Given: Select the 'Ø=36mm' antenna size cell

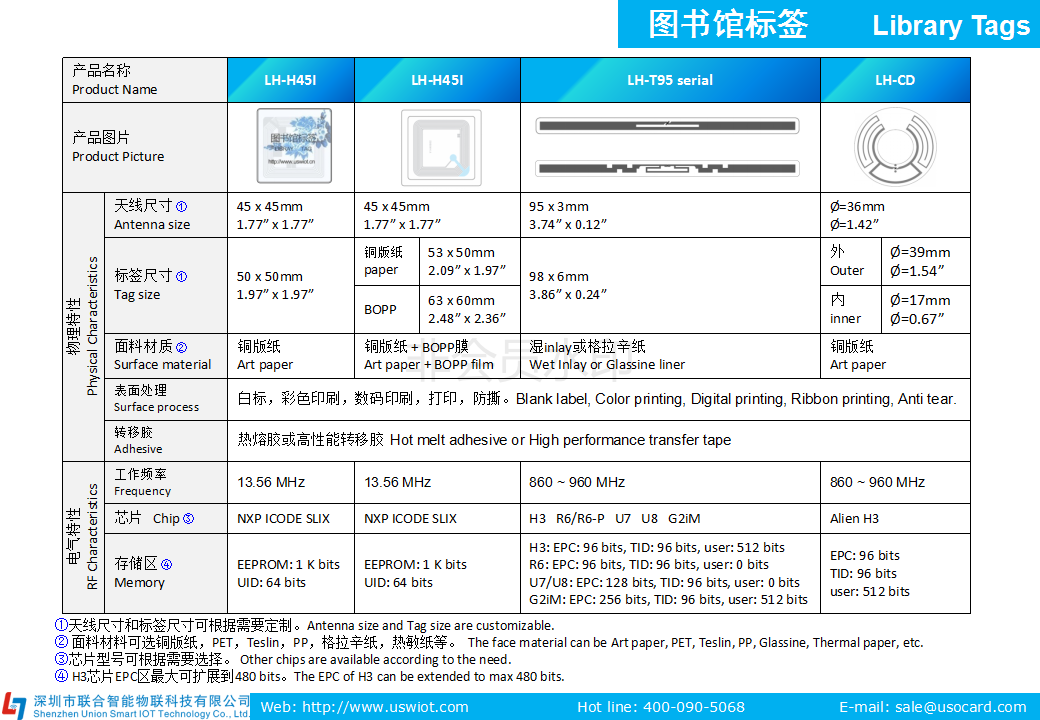Looking at the screenshot, I should coord(895,215).
